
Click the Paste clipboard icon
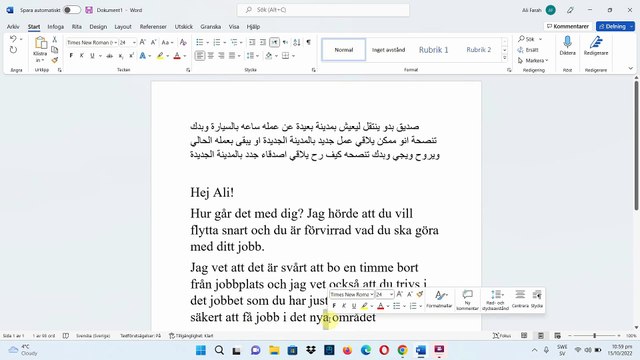[40, 43]
